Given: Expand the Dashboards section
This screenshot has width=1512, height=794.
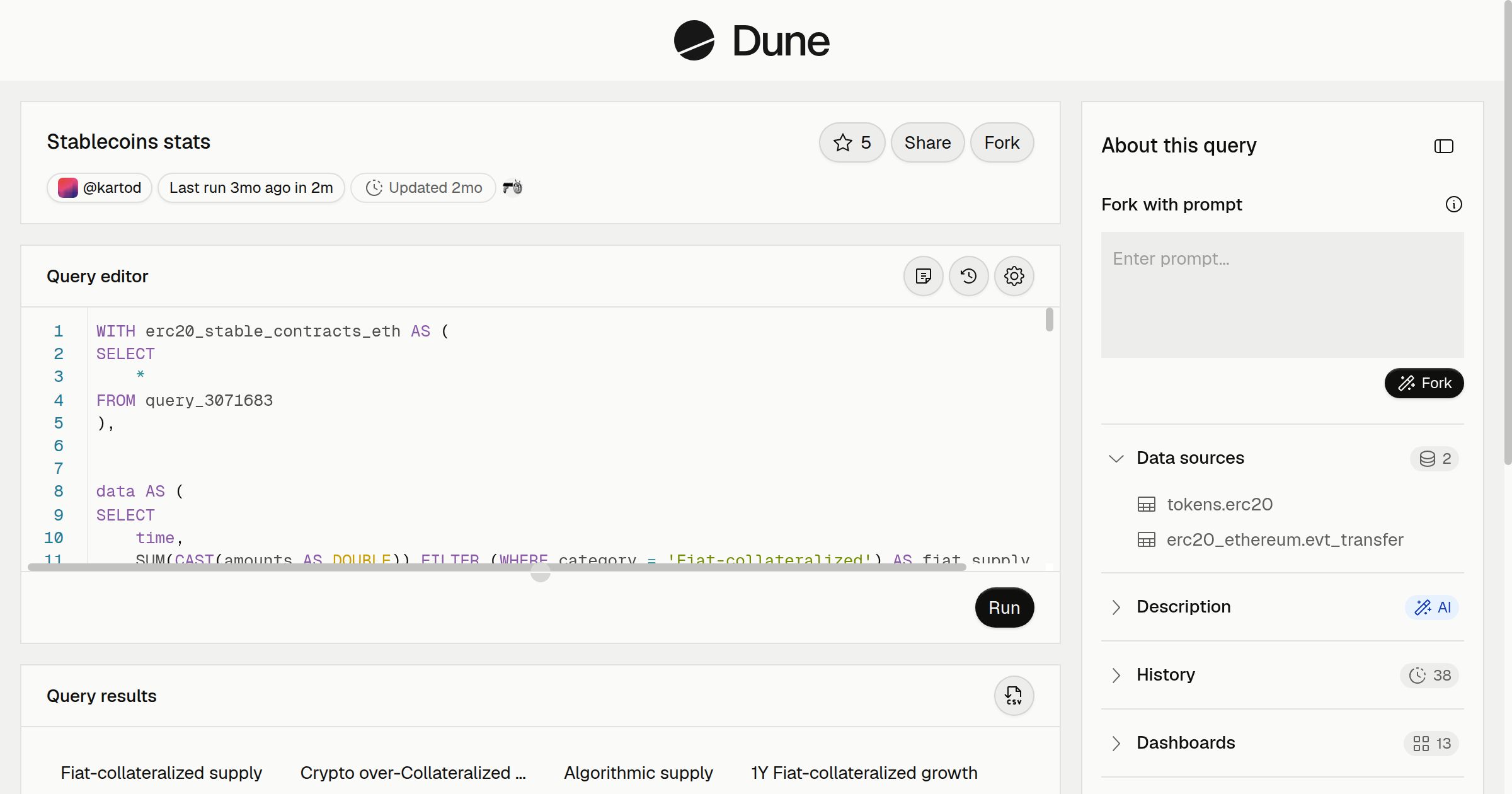Looking at the screenshot, I should (1116, 743).
